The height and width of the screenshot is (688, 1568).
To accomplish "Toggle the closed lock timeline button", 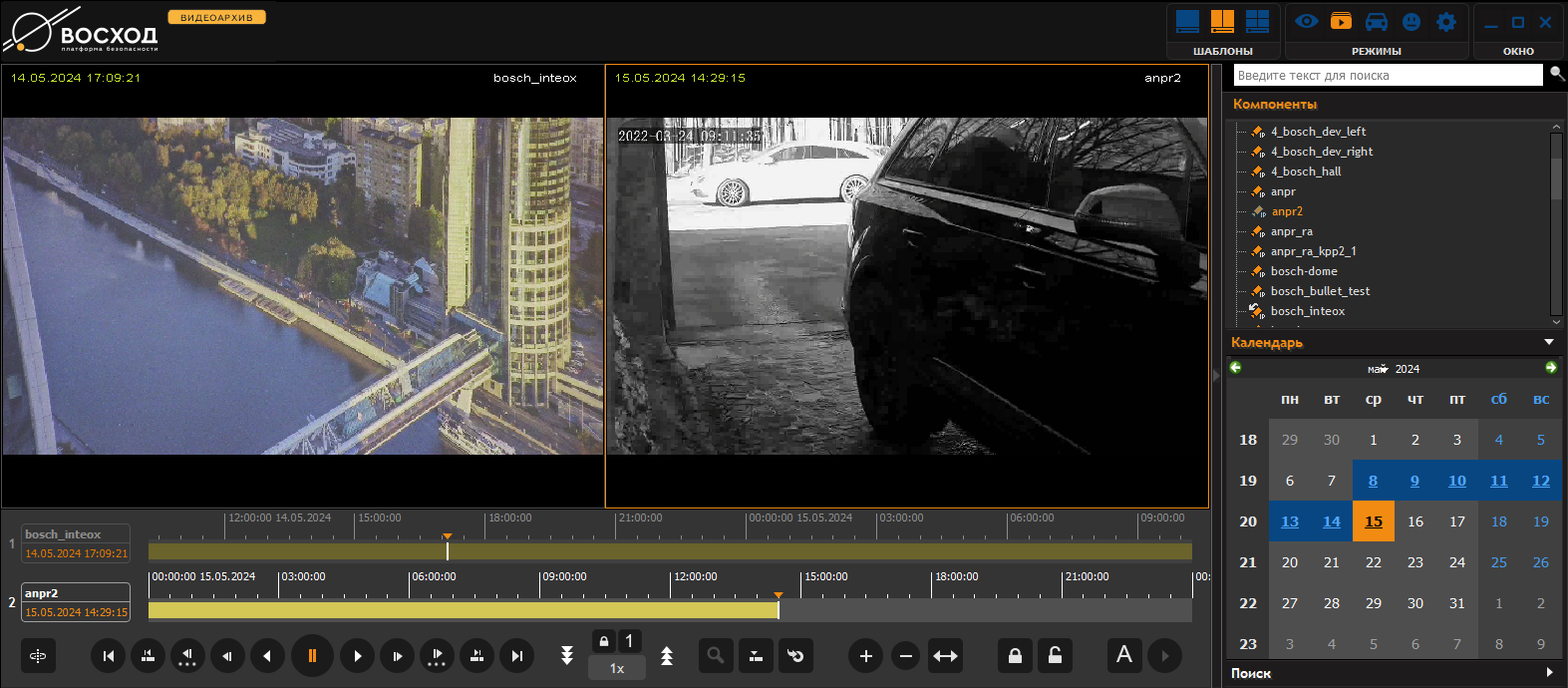I will [1015, 656].
